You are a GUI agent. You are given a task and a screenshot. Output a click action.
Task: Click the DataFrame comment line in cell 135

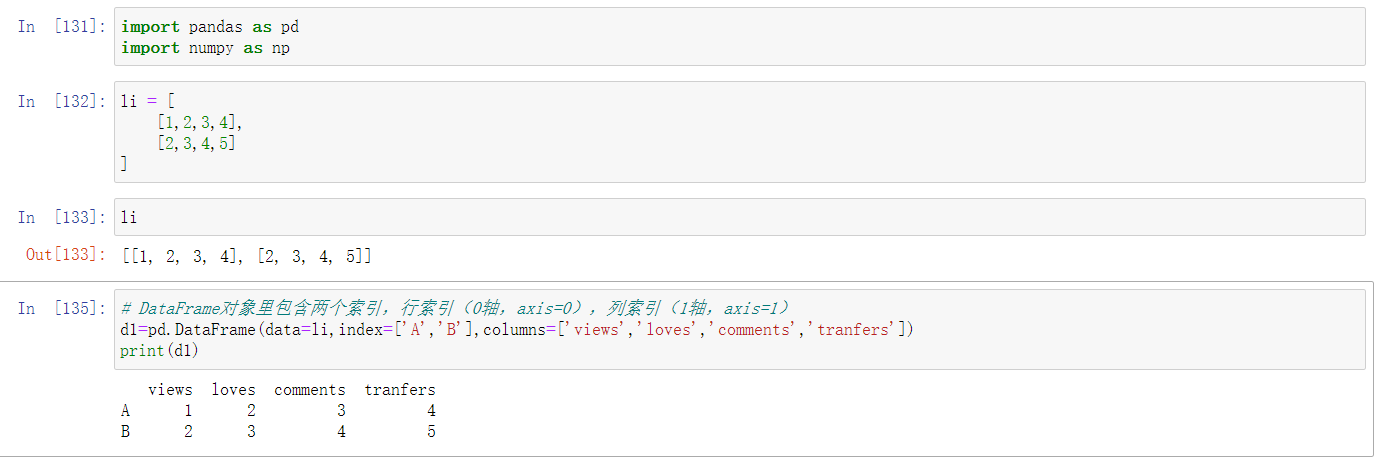point(455,308)
